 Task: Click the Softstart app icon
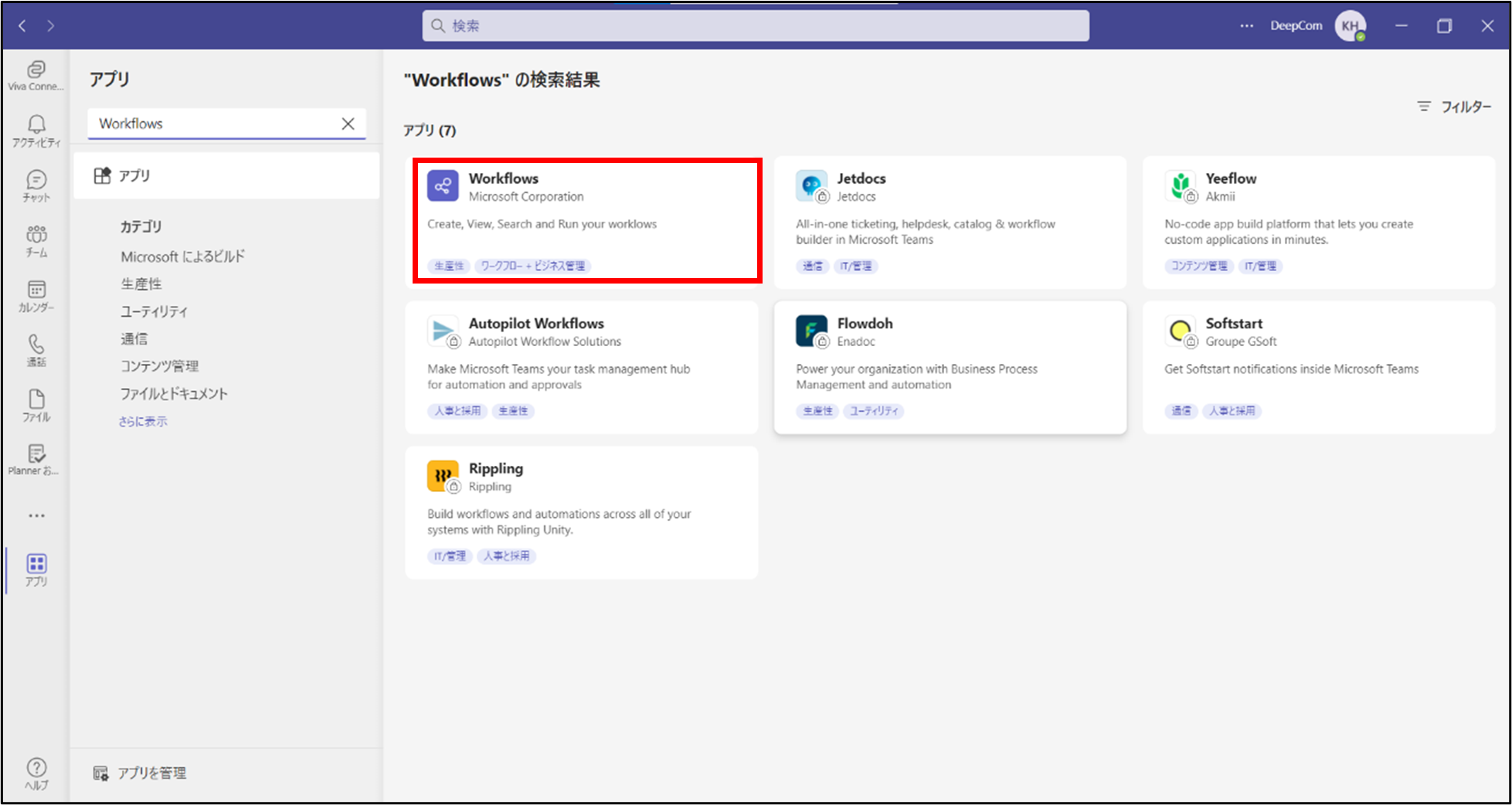pyautogui.click(x=1180, y=331)
